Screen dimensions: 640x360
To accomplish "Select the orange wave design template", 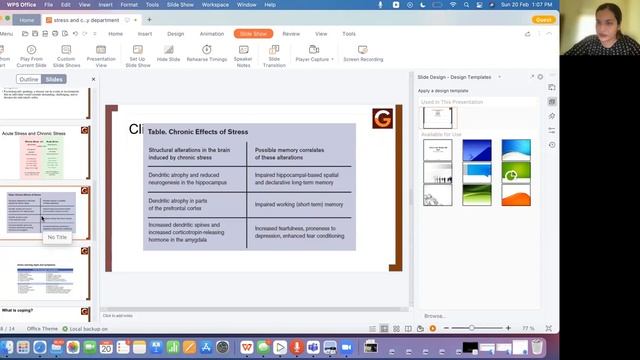I will [x=516, y=195].
